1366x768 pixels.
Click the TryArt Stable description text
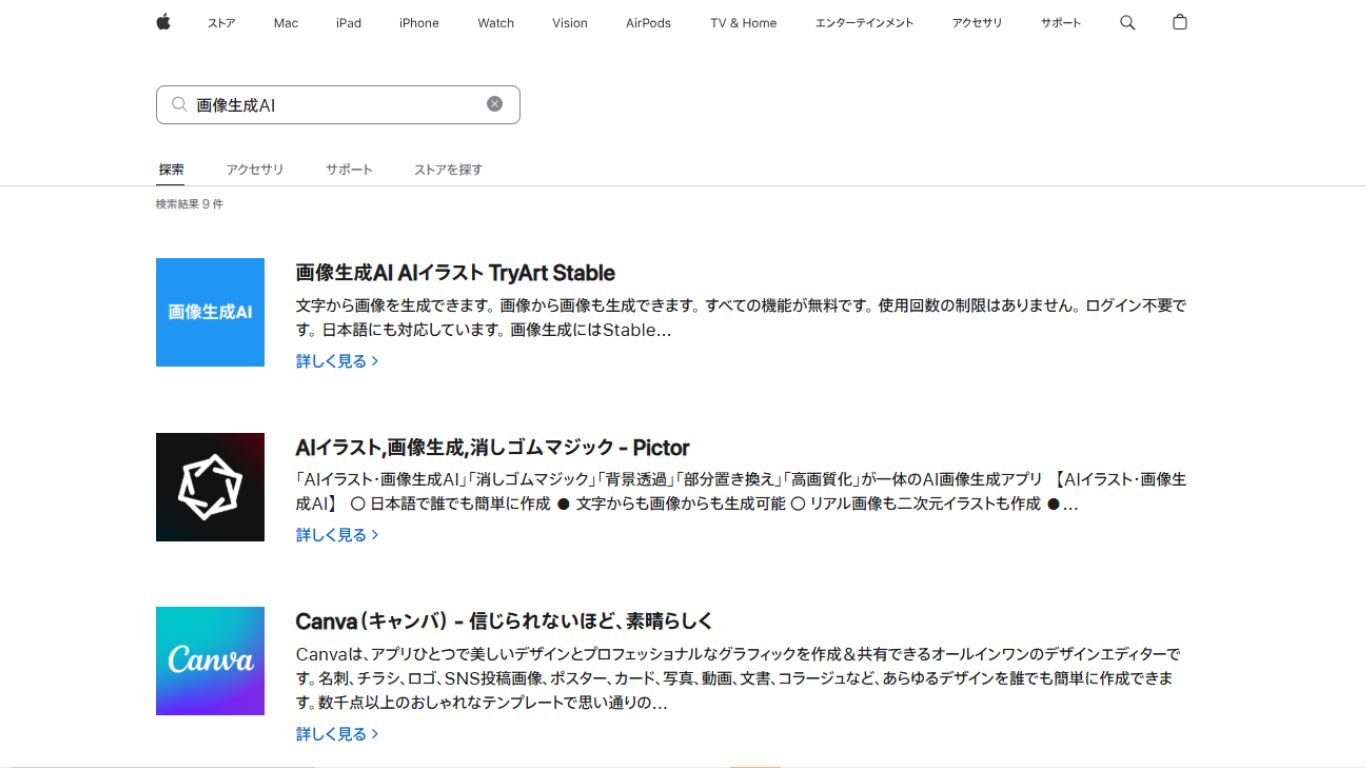tap(741, 318)
